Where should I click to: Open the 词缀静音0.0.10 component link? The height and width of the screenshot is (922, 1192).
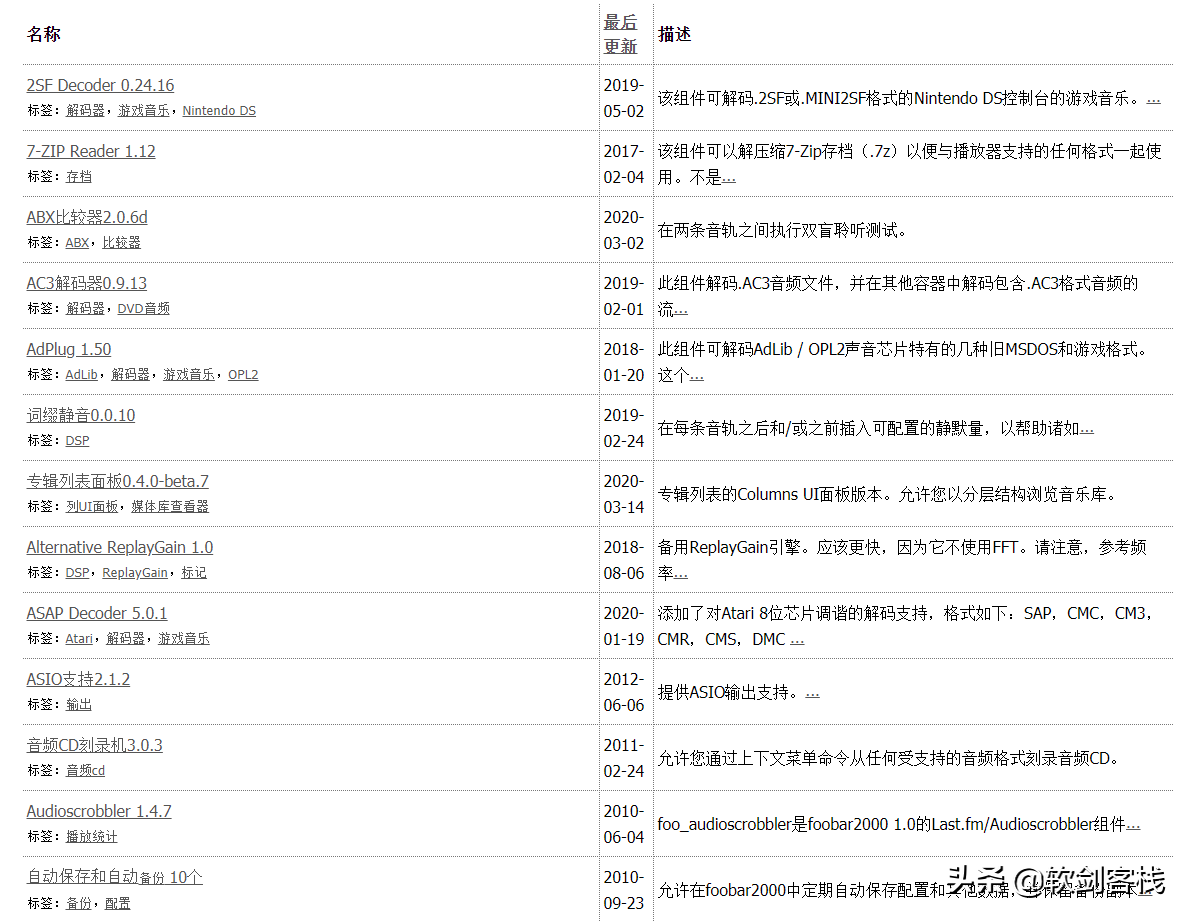81,416
